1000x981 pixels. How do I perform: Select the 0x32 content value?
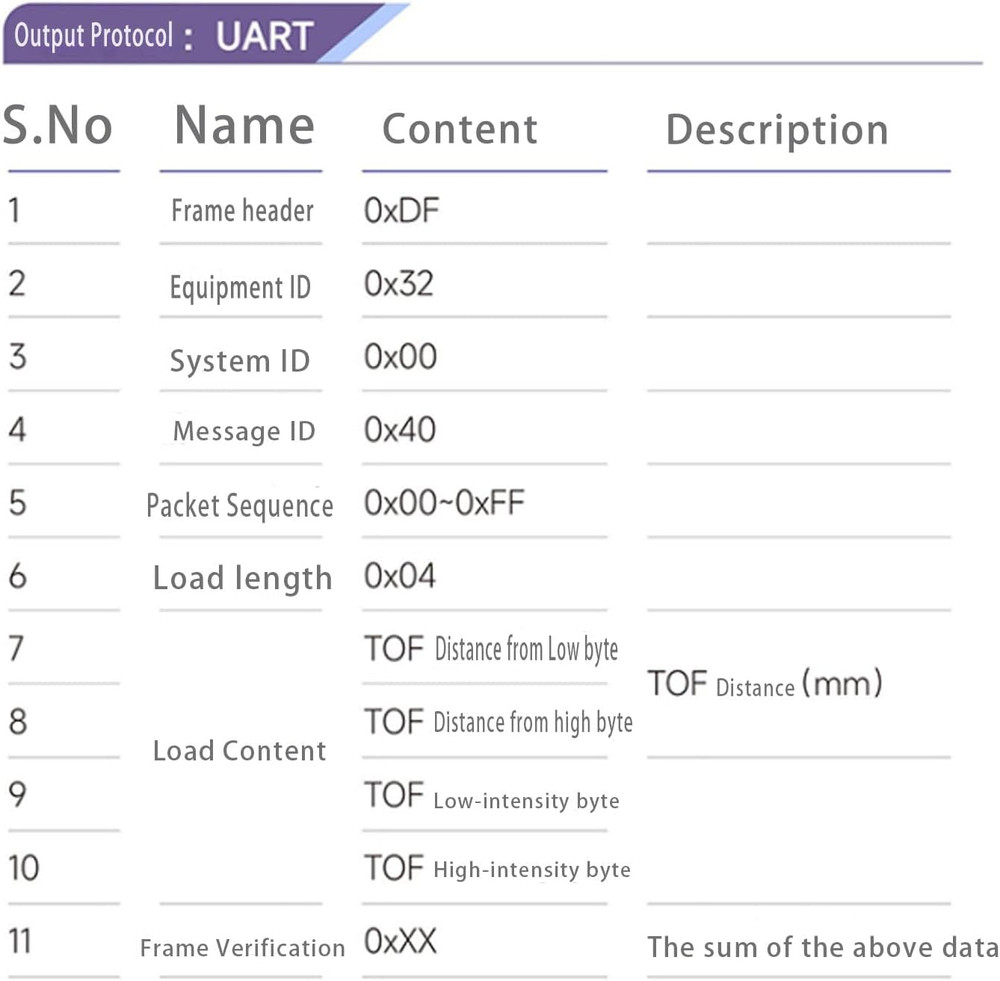click(399, 284)
